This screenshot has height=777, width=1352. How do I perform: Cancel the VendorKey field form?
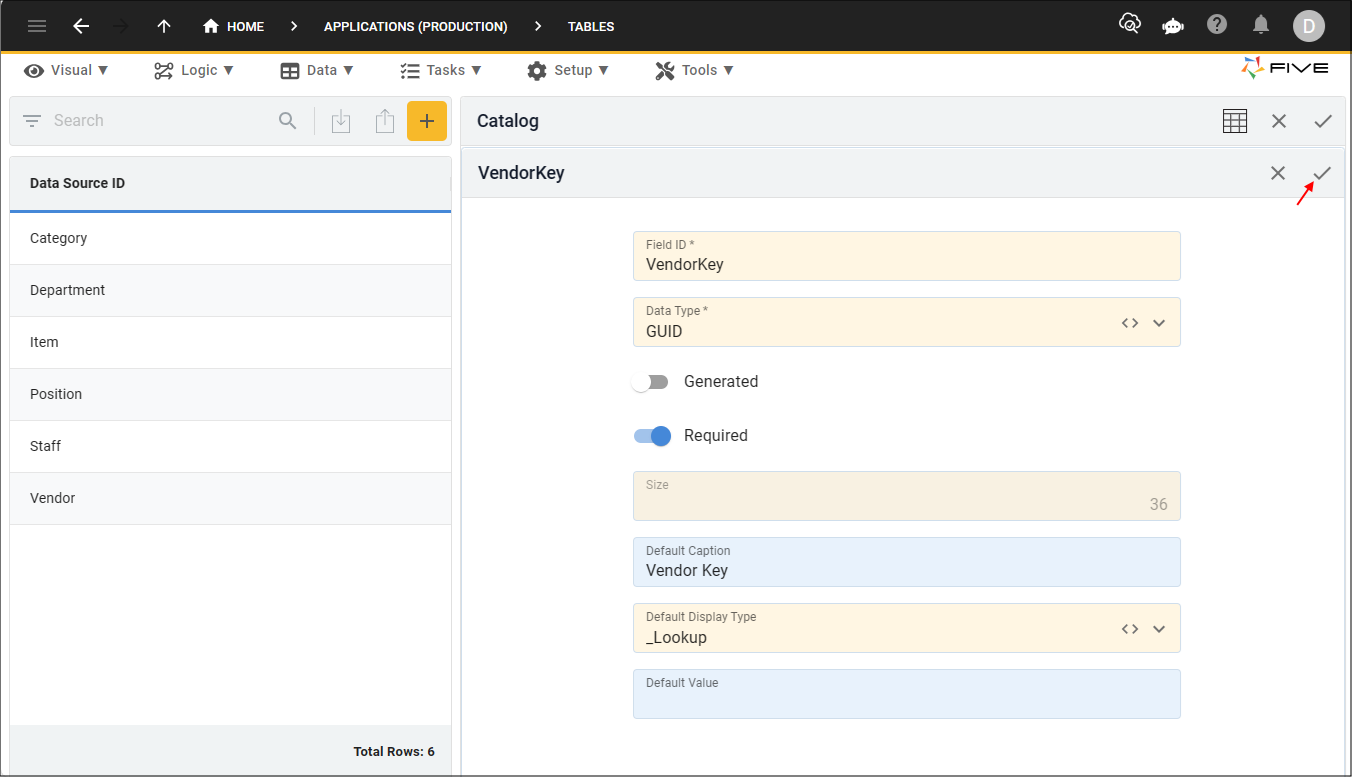[1278, 173]
